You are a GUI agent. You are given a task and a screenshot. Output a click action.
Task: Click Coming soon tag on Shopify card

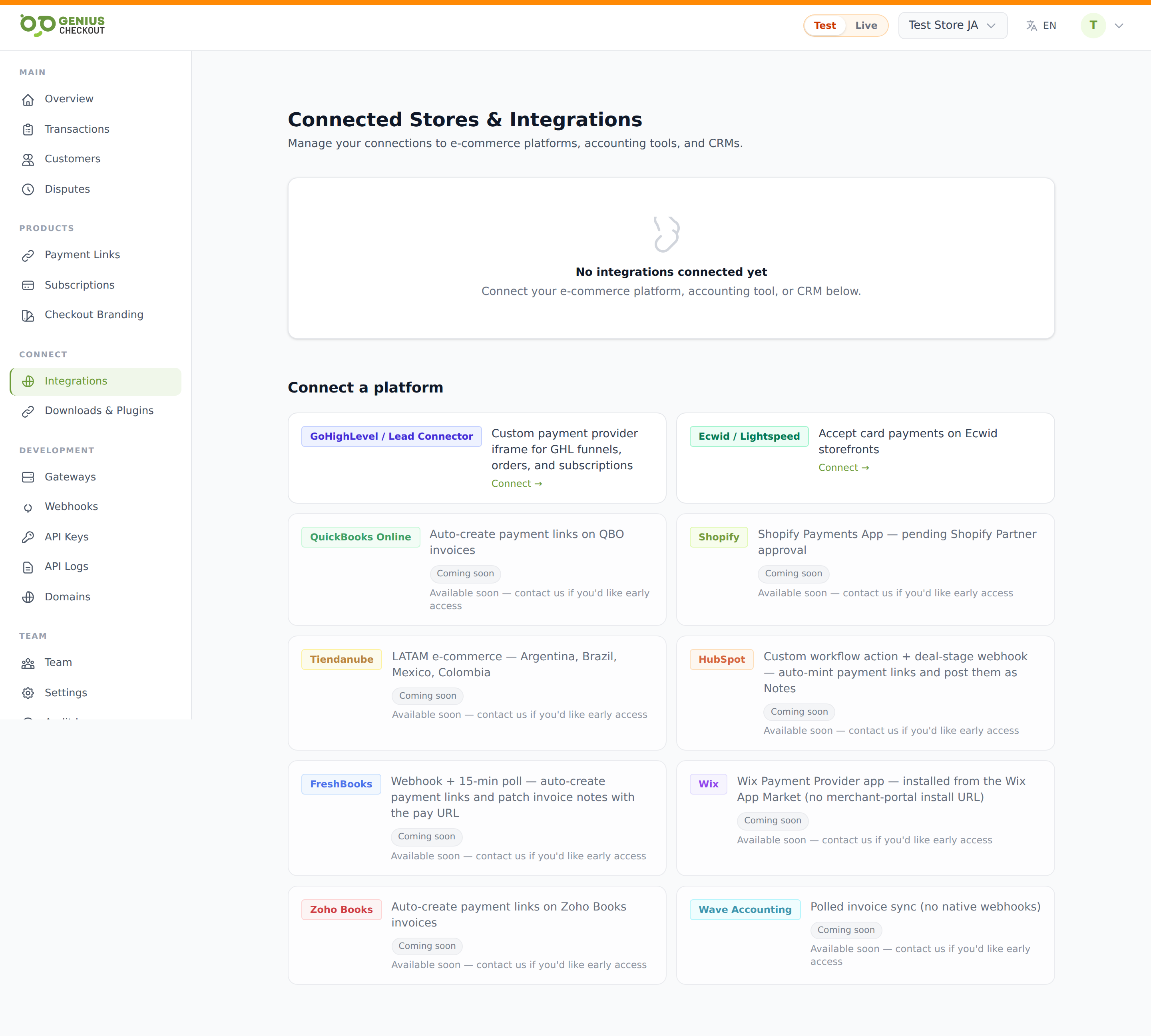click(x=794, y=574)
